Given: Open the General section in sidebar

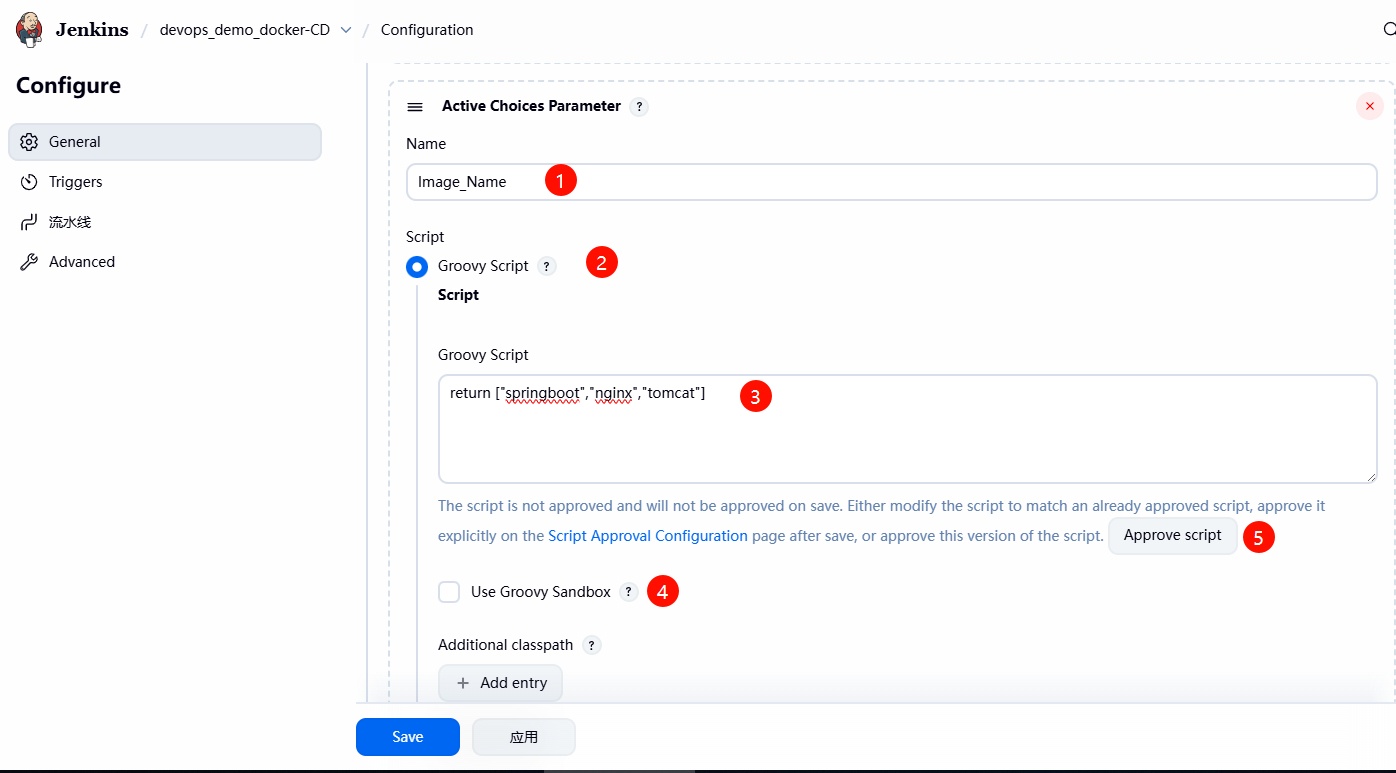Looking at the screenshot, I should tap(165, 142).
